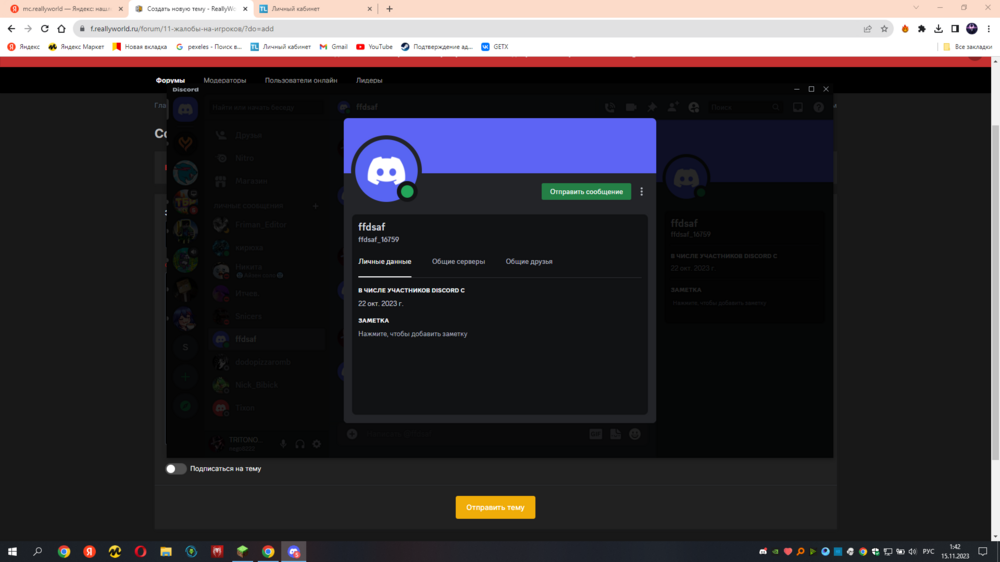The height and width of the screenshot is (562, 1000).
Task: Select the Nick_Bibick direct message row
Action: (x=267, y=385)
